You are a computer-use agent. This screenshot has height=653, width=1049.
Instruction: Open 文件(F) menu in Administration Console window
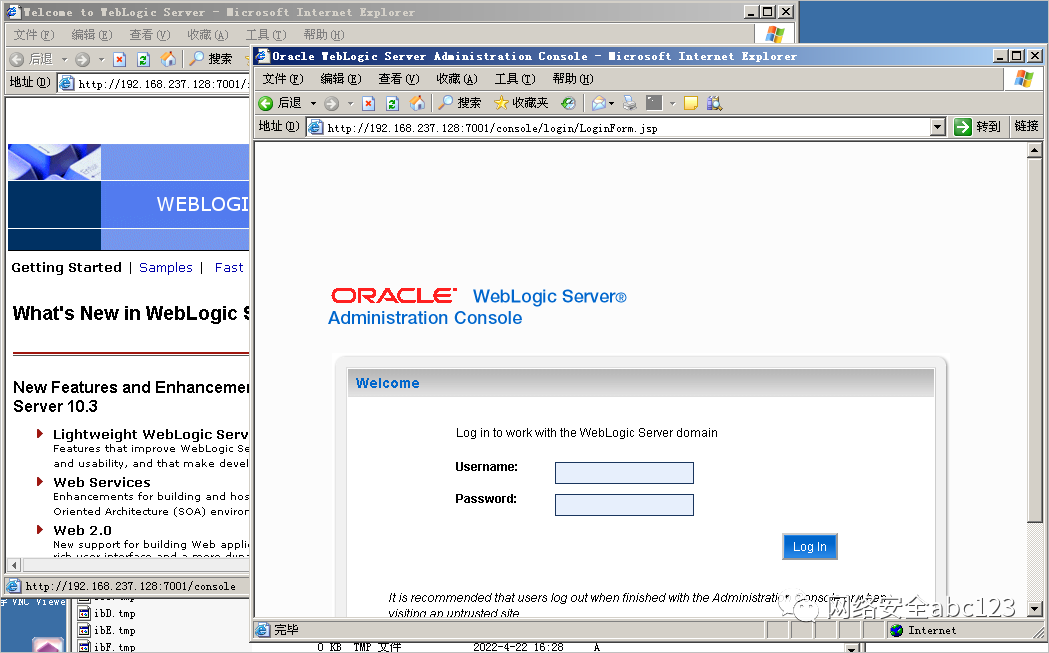(283, 79)
